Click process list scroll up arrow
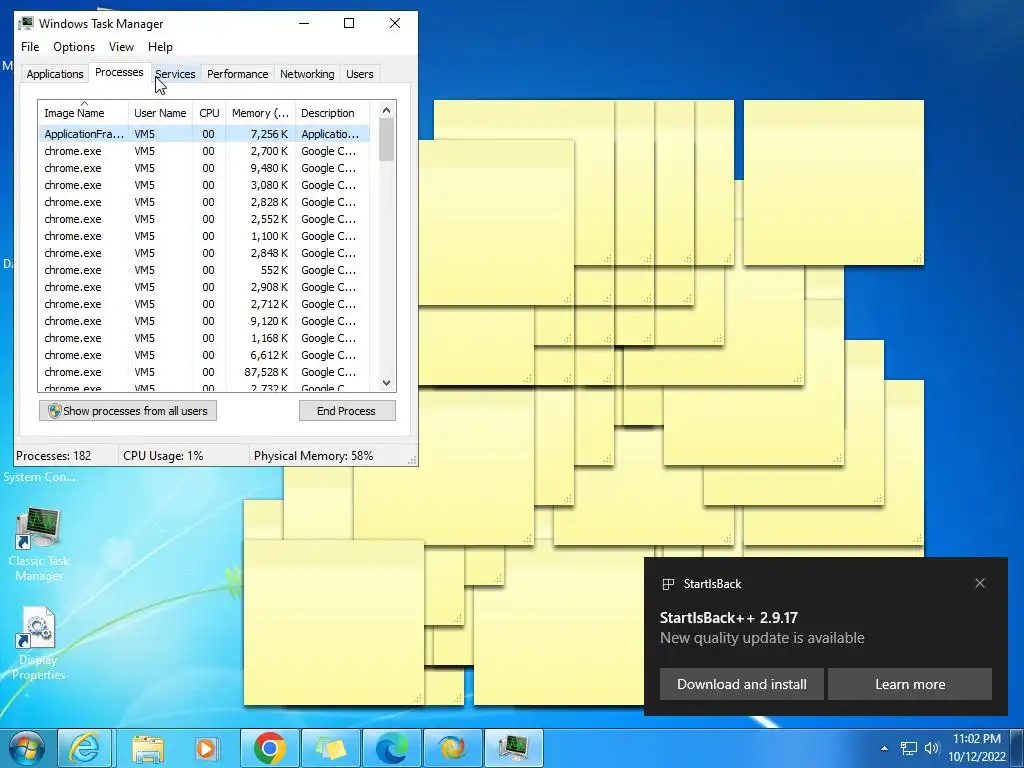 [x=386, y=110]
